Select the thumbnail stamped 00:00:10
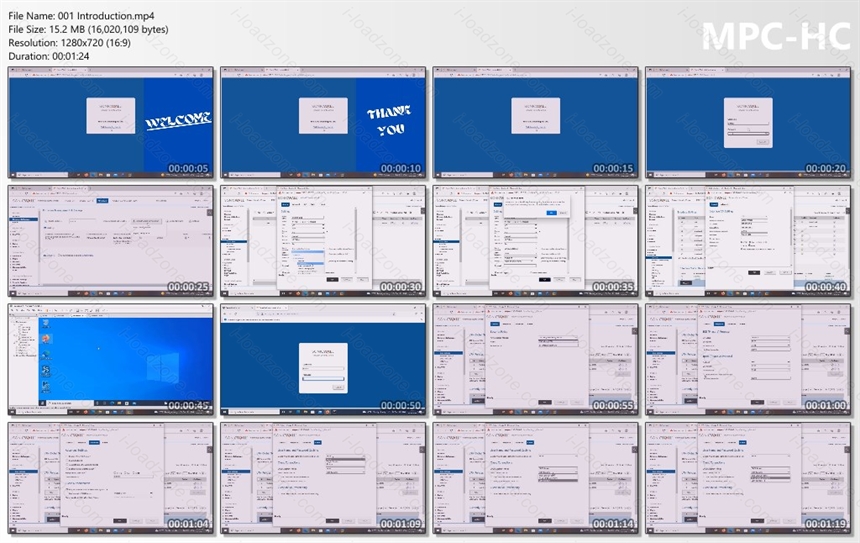The height and width of the screenshot is (543, 860). point(323,122)
